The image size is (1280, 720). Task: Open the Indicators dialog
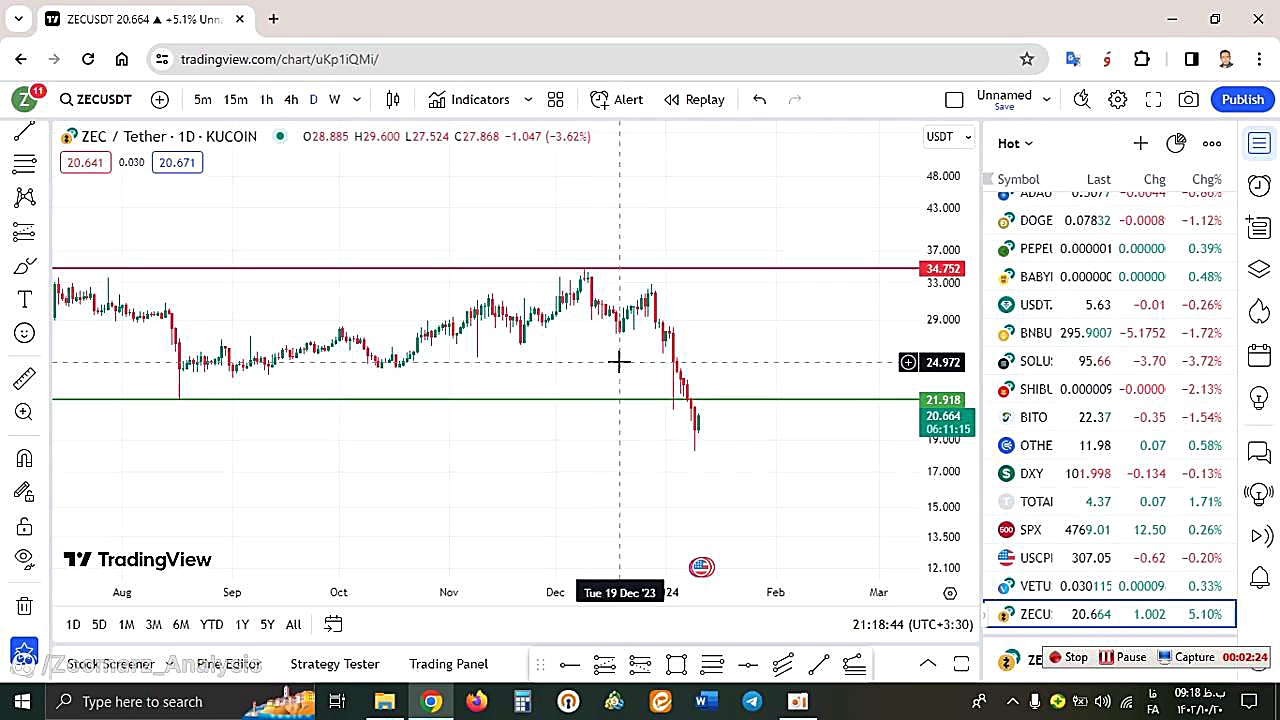[469, 99]
